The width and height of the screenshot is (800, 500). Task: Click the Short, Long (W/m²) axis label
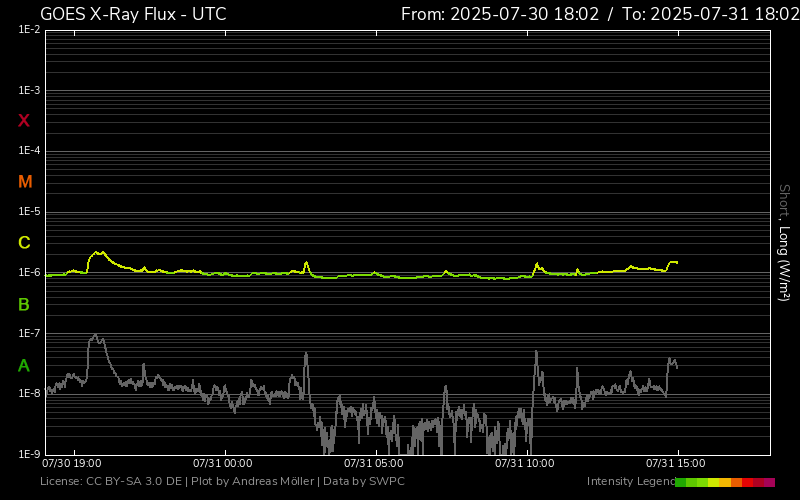pos(784,242)
